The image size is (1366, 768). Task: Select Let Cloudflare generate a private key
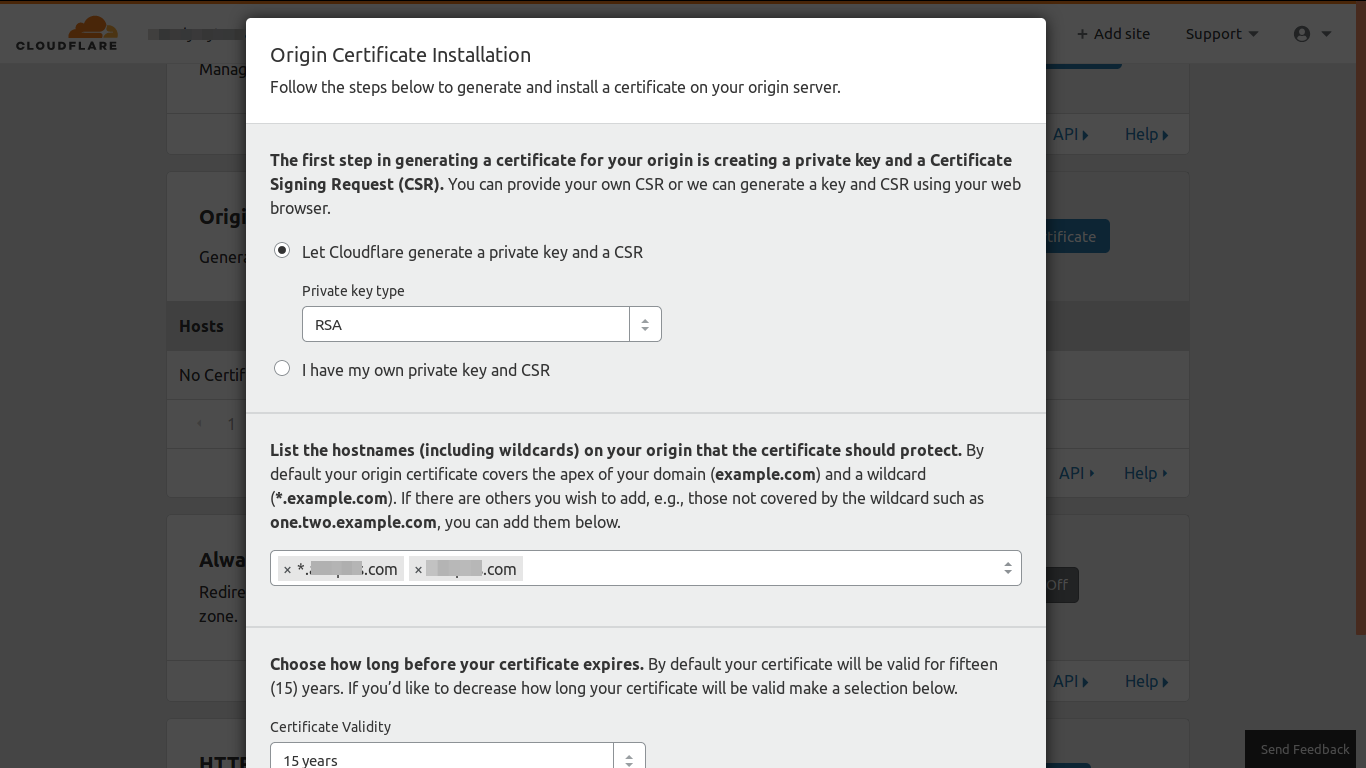tap(282, 250)
